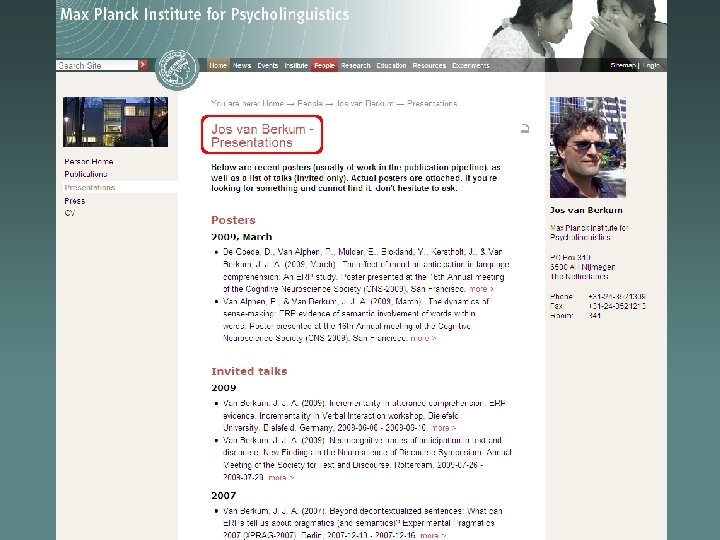The image size is (720, 540).
Task: Open the Home navigation tab
Action: [218, 65]
